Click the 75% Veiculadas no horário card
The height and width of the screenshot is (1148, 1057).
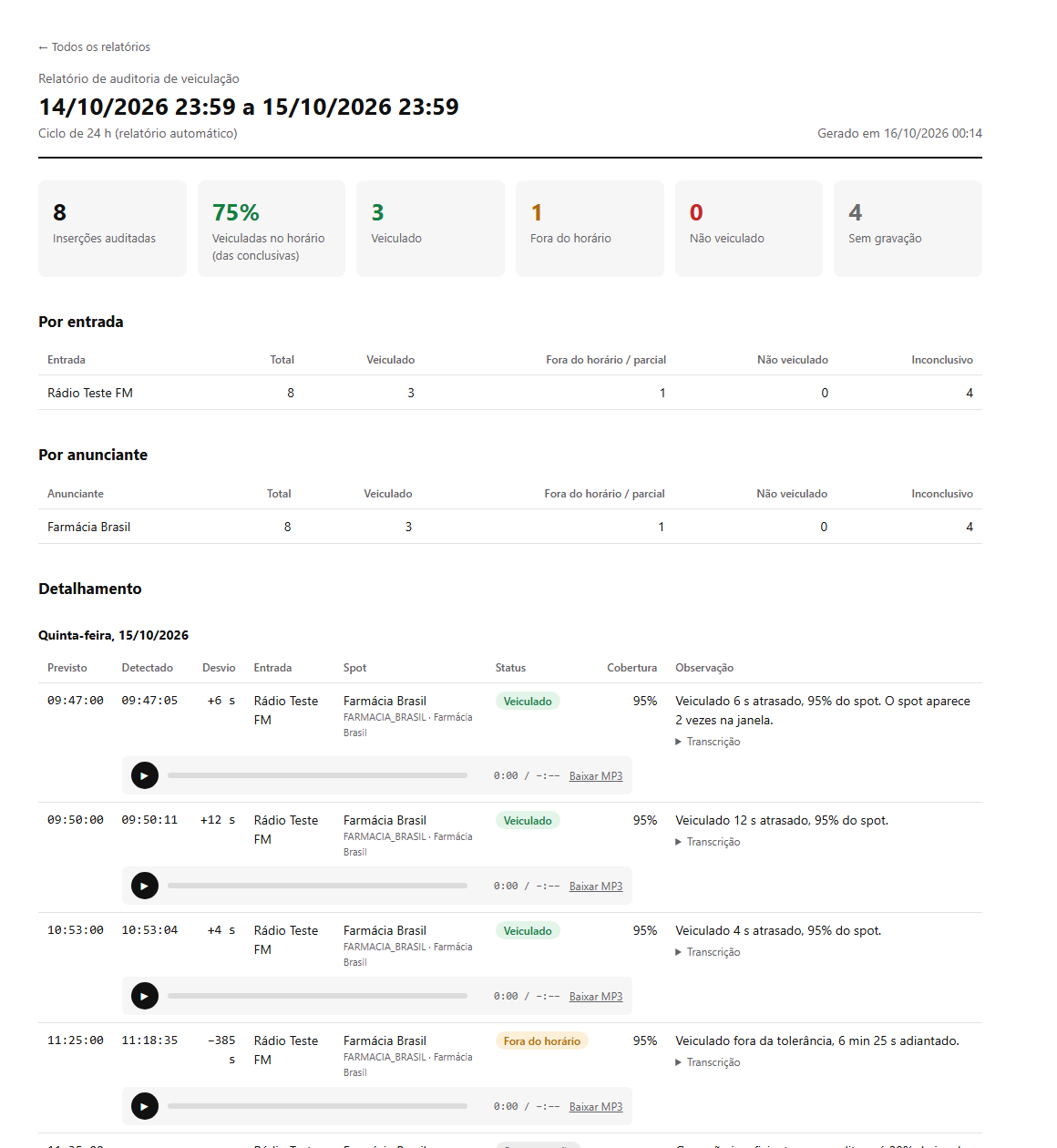[272, 229]
